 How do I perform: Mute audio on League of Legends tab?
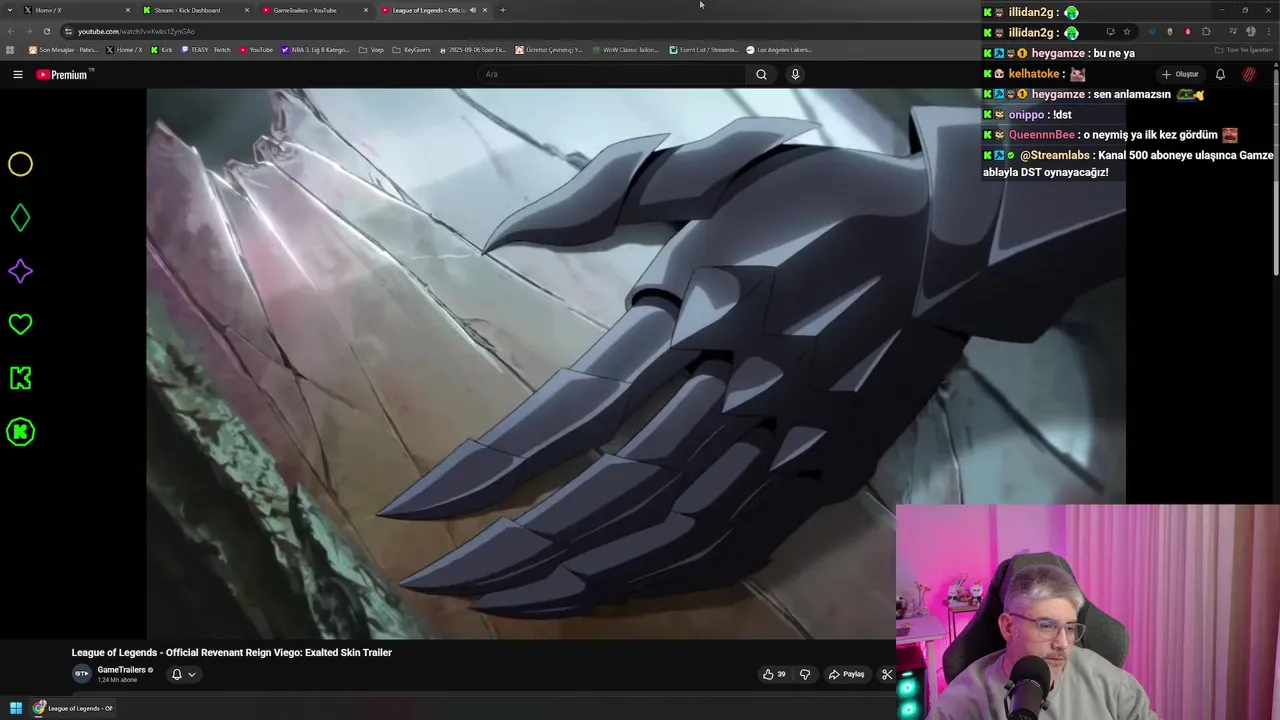(x=473, y=10)
